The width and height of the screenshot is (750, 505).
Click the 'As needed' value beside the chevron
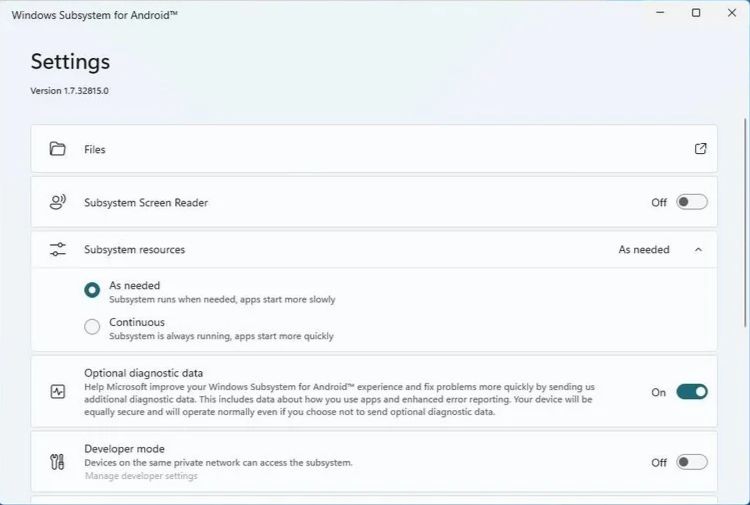tap(644, 250)
